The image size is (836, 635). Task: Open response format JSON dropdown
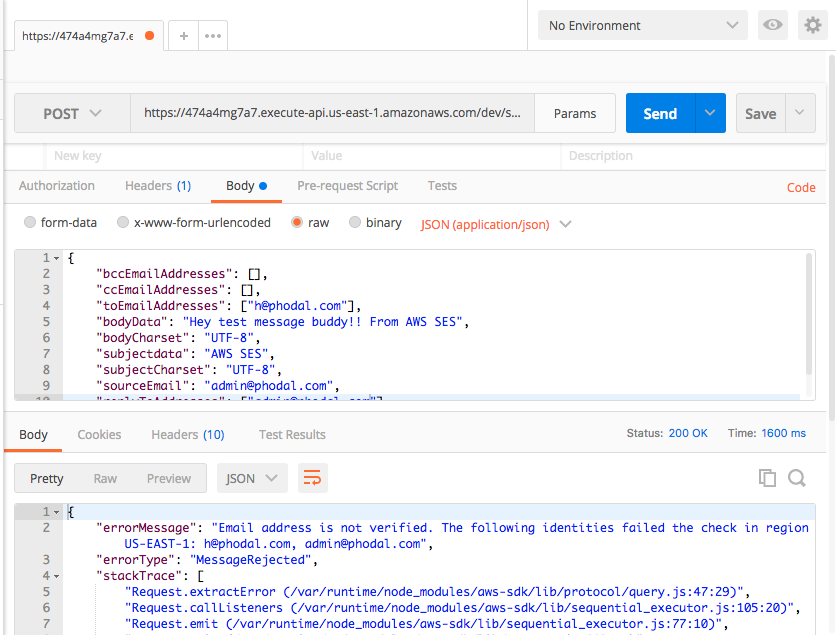[252, 478]
